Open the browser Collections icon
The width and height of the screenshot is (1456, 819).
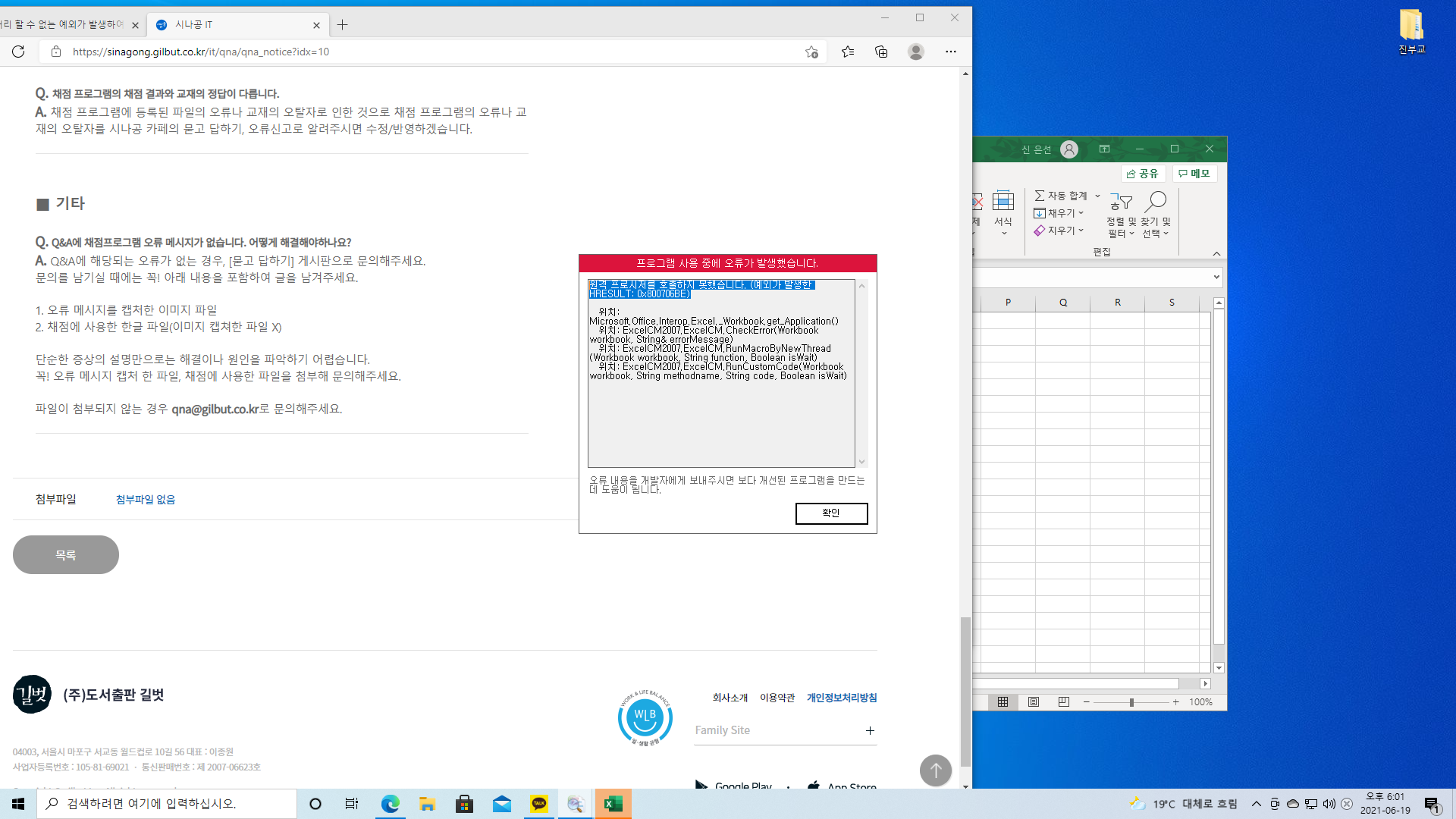tap(881, 52)
